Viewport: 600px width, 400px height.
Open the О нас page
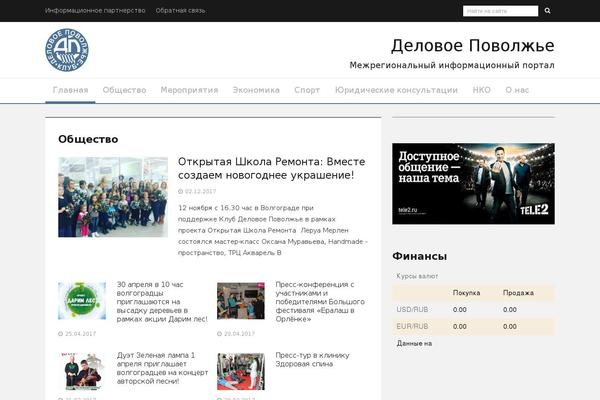(517, 90)
